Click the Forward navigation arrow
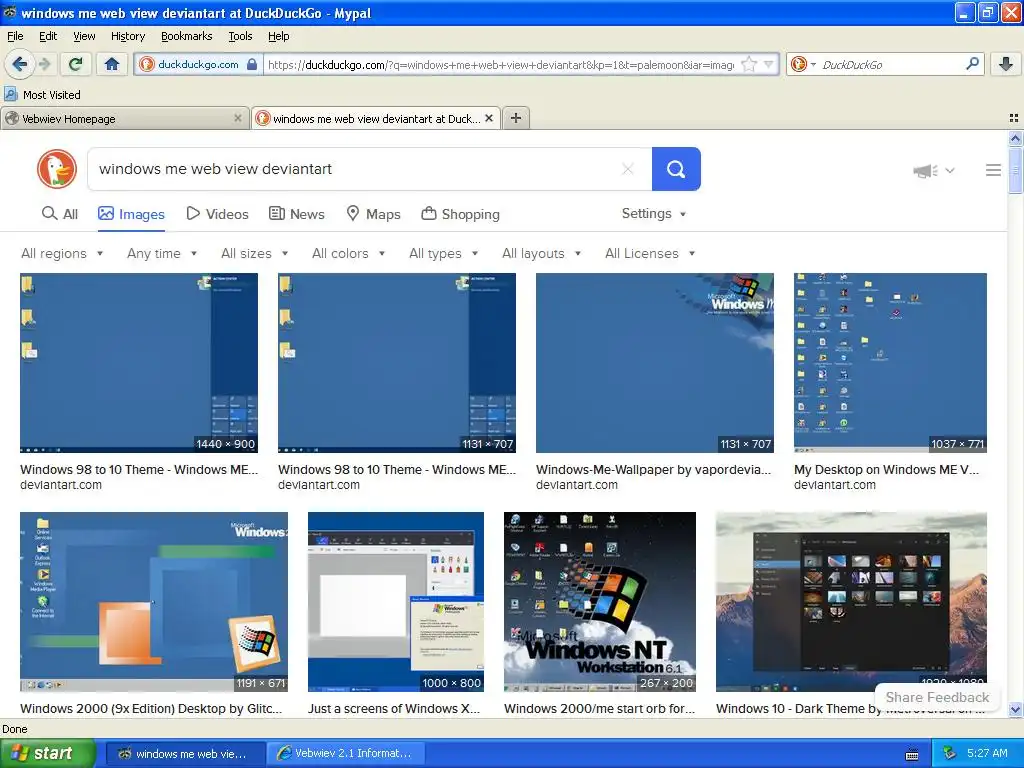The image size is (1024, 768). point(44,64)
